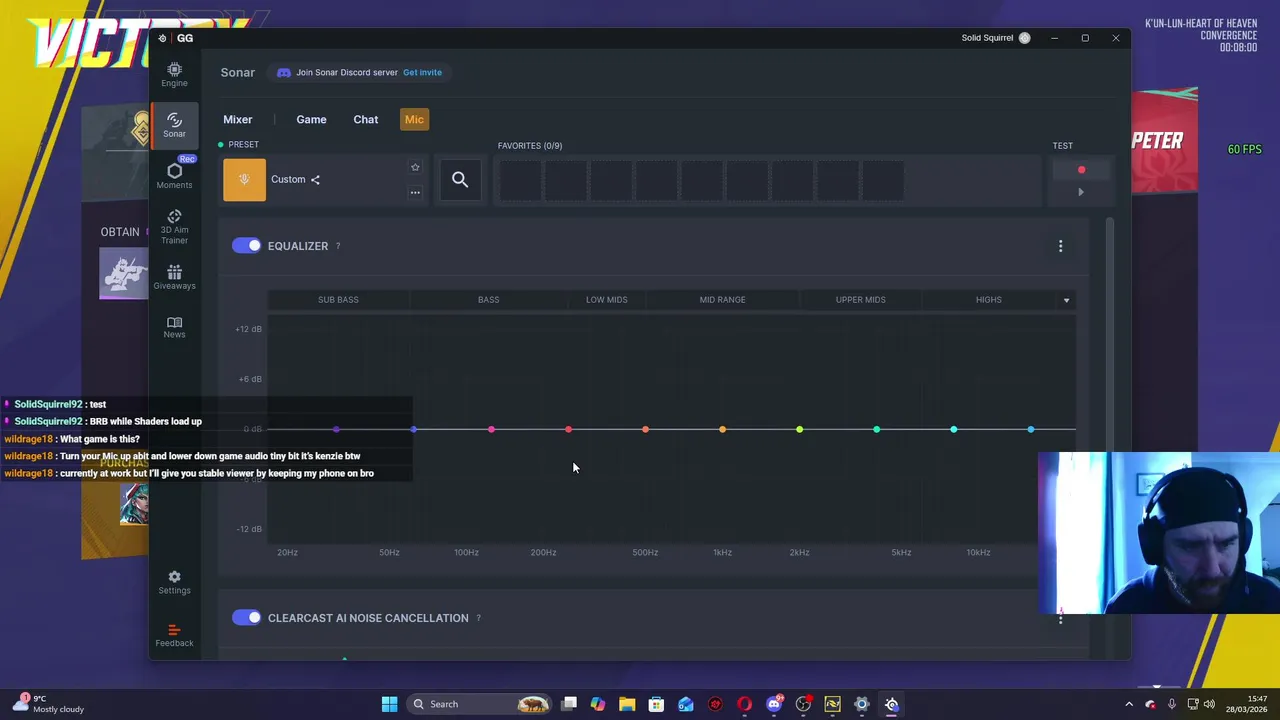Open Equalizer three-dot menu

pos(1061,246)
